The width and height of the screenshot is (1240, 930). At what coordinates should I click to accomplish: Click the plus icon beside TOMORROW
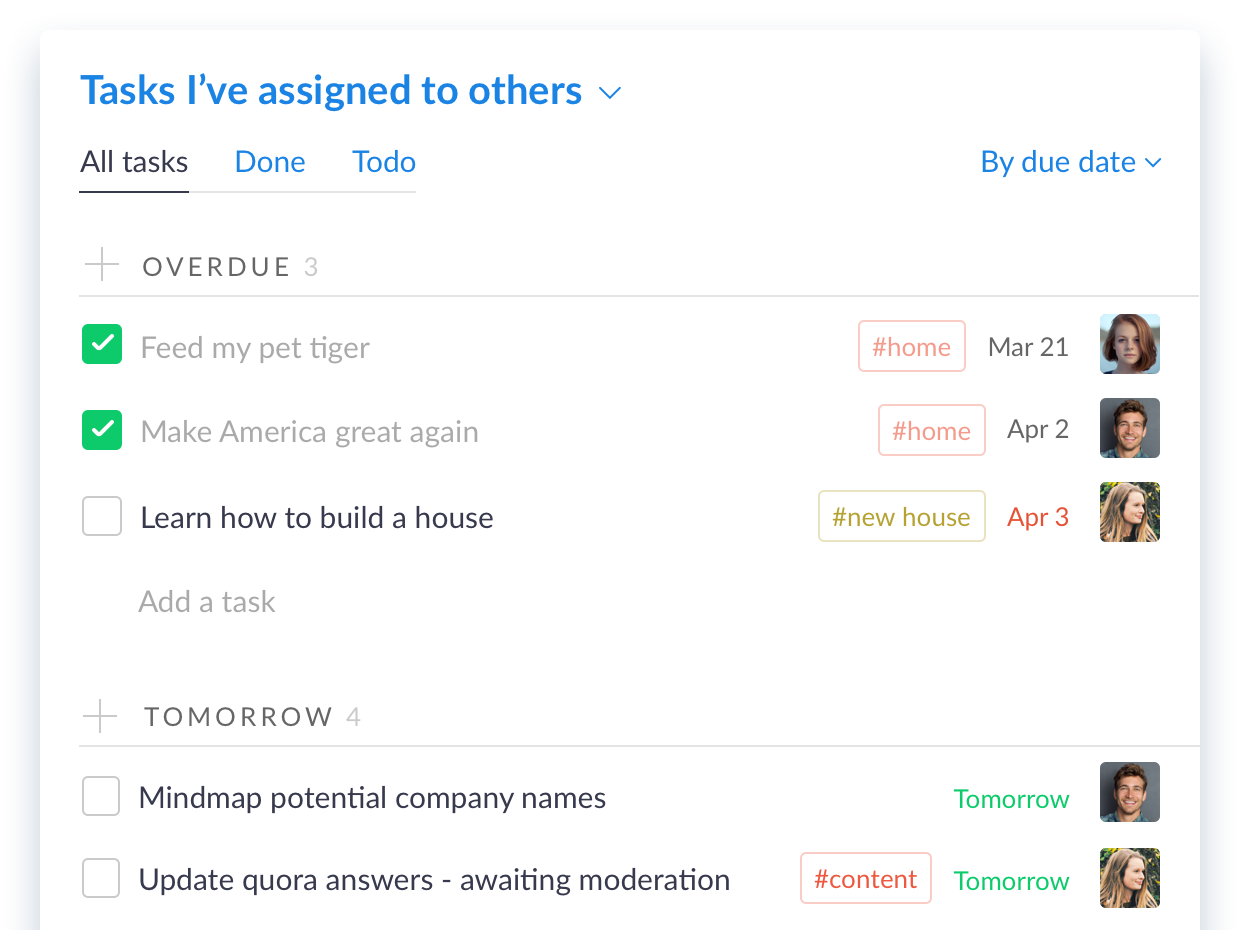(100, 717)
